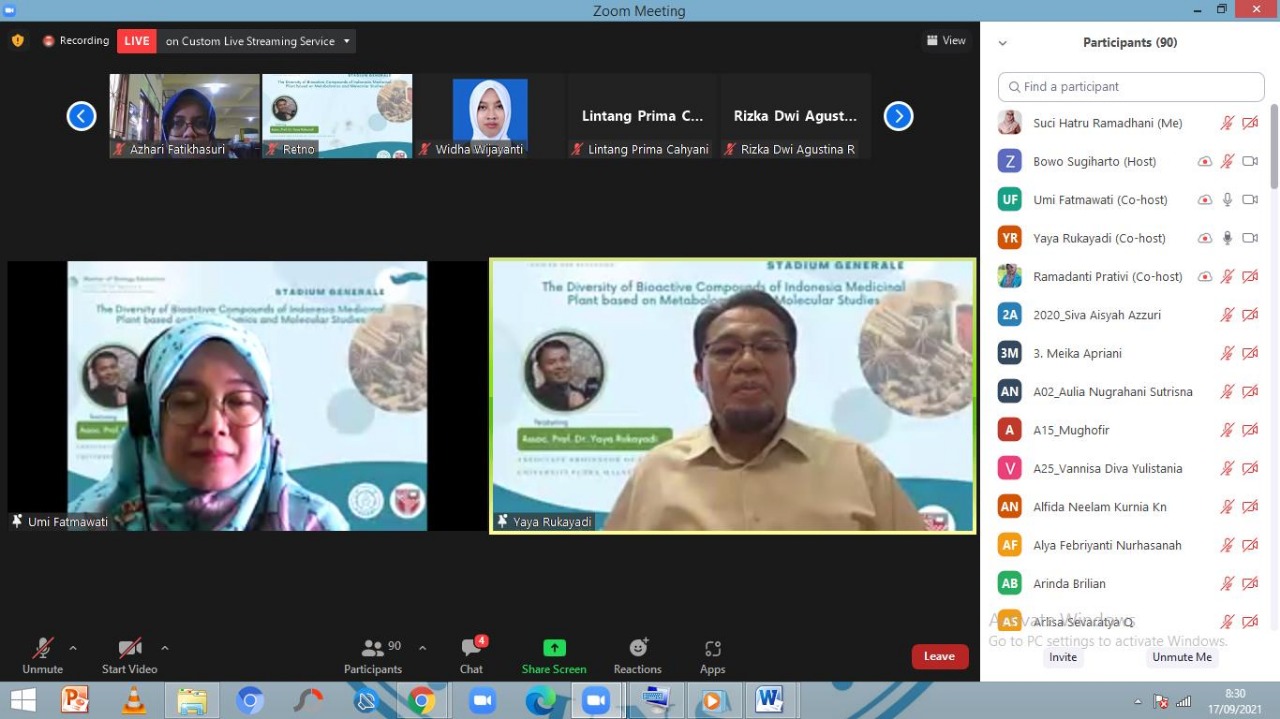Open VLC media player from taskbar
This screenshot has height=719, width=1280.
[132, 700]
